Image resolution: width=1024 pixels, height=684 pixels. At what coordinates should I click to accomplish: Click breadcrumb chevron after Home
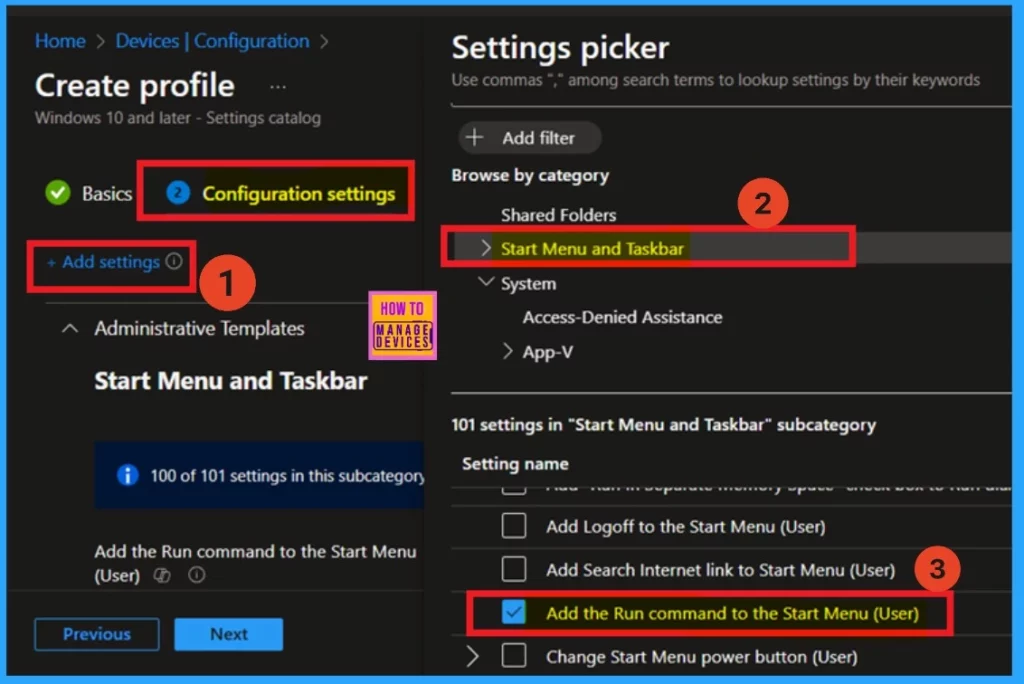[x=101, y=42]
